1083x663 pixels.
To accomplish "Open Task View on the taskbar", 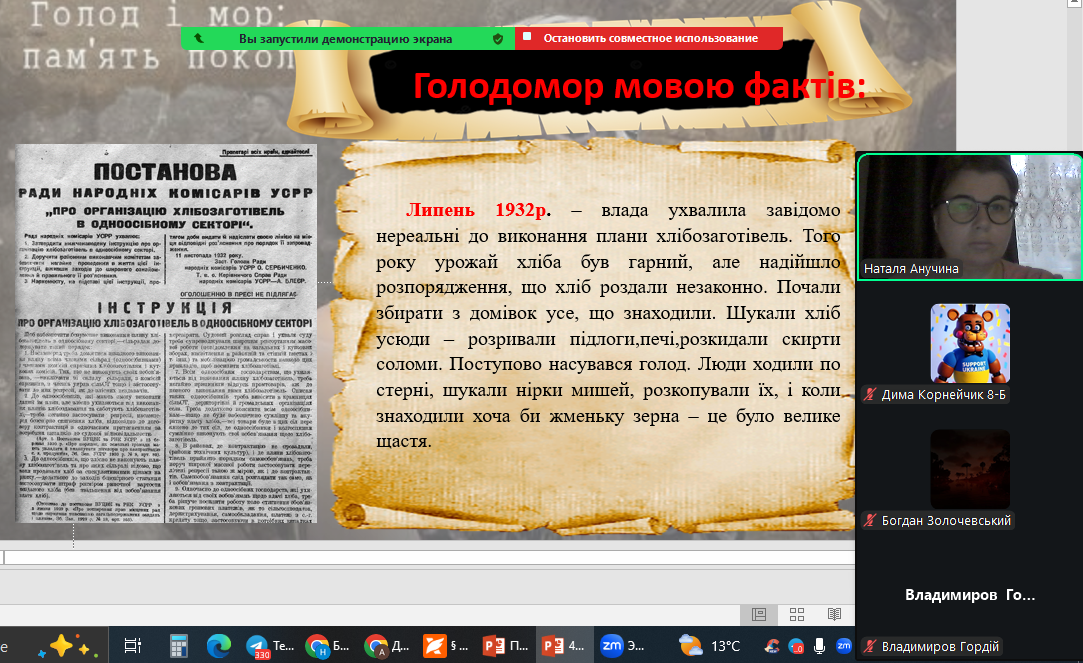I will 133,645.
